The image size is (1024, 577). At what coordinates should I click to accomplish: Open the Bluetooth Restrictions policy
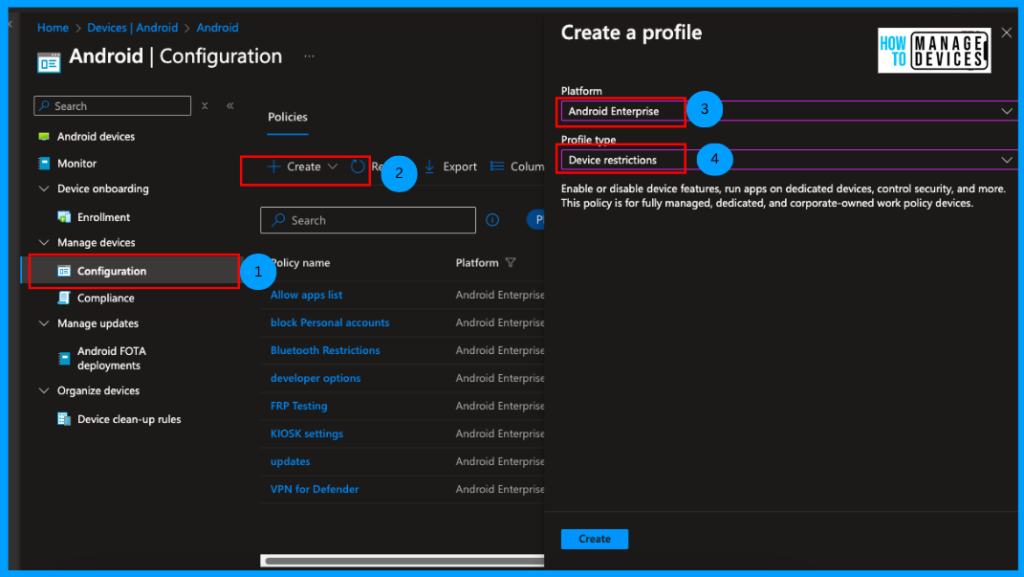[x=325, y=350]
